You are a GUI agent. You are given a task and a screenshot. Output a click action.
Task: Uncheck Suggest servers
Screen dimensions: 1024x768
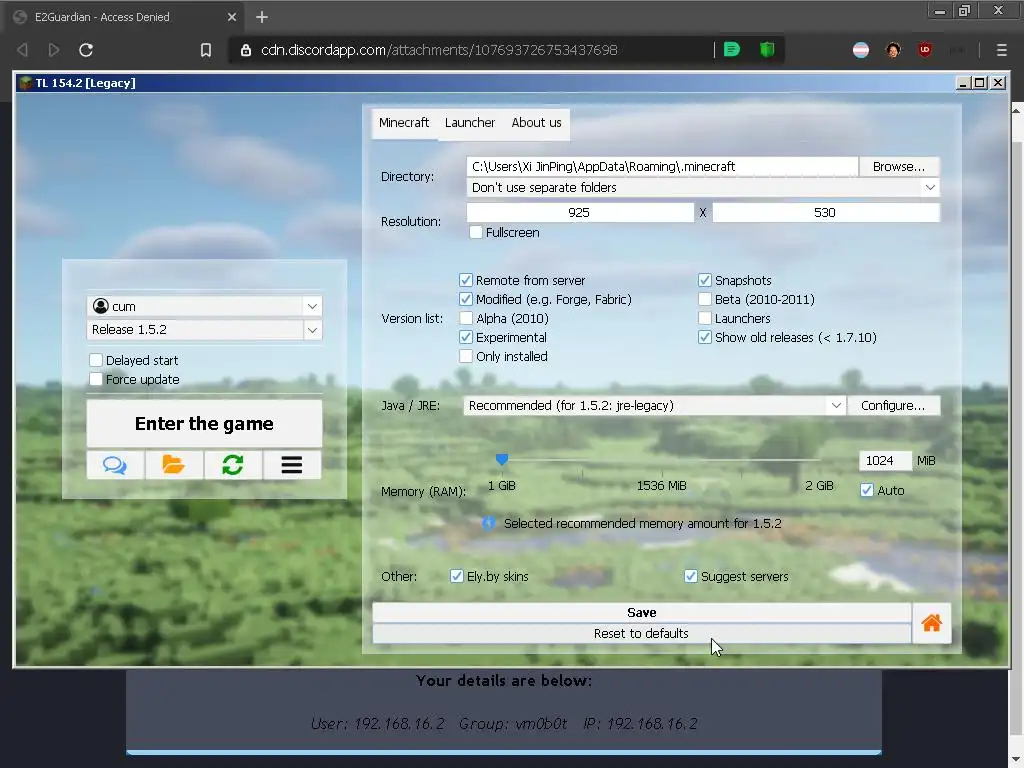click(x=691, y=576)
